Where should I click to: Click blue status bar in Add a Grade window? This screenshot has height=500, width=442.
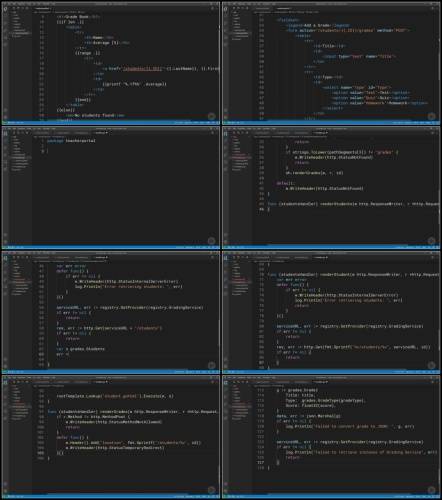(x=331, y=123)
